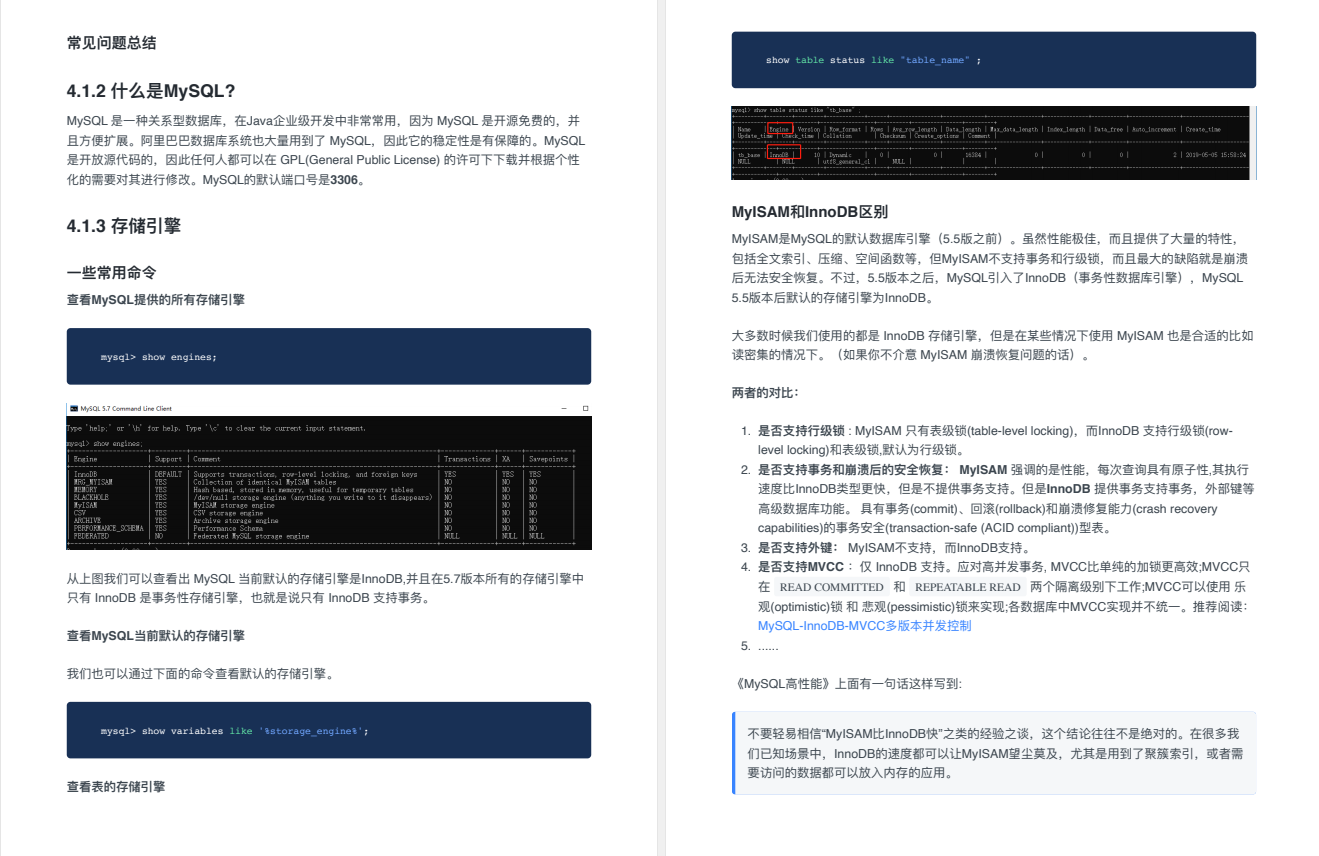Click the sentence 《MySQL高性能》上面有一句话这样写到:
Viewport: 1319px width, 856px height.
[x=847, y=684]
